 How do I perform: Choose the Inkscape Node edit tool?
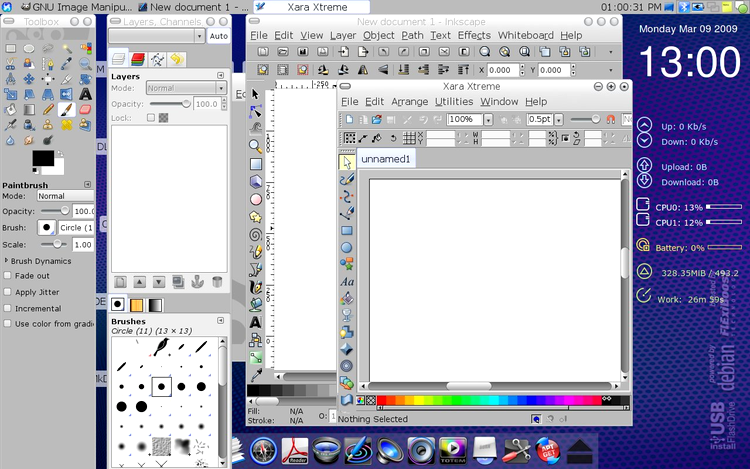[255, 111]
